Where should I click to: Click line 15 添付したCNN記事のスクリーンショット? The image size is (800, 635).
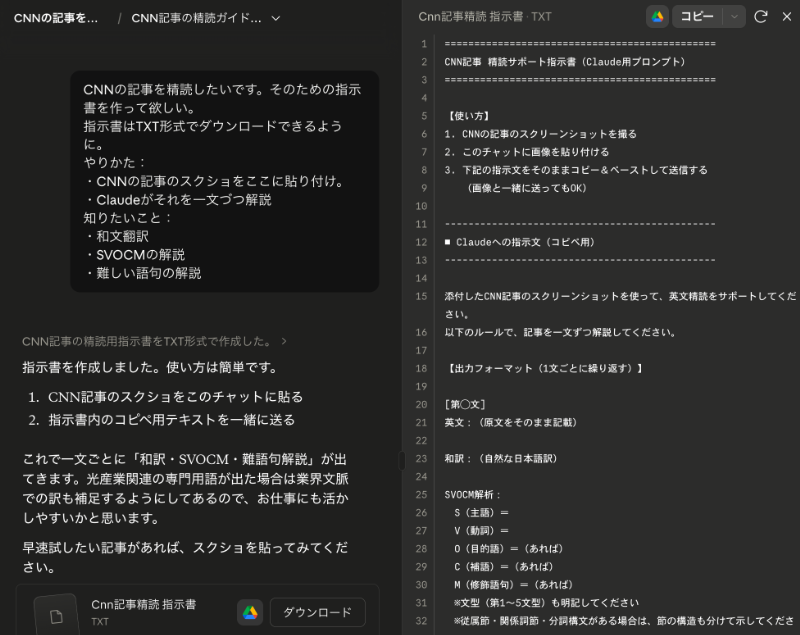click(x=620, y=305)
